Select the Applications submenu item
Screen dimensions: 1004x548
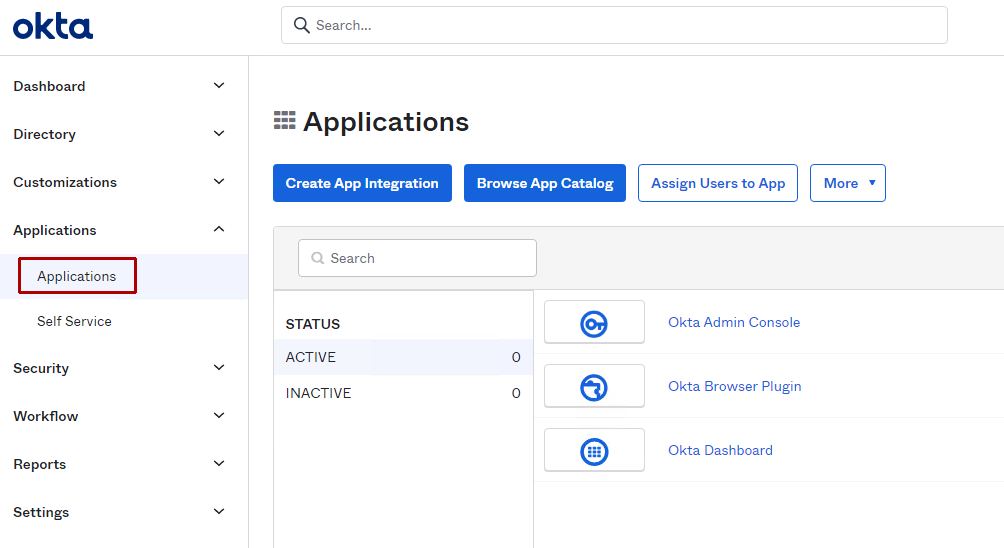click(x=77, y=276)
